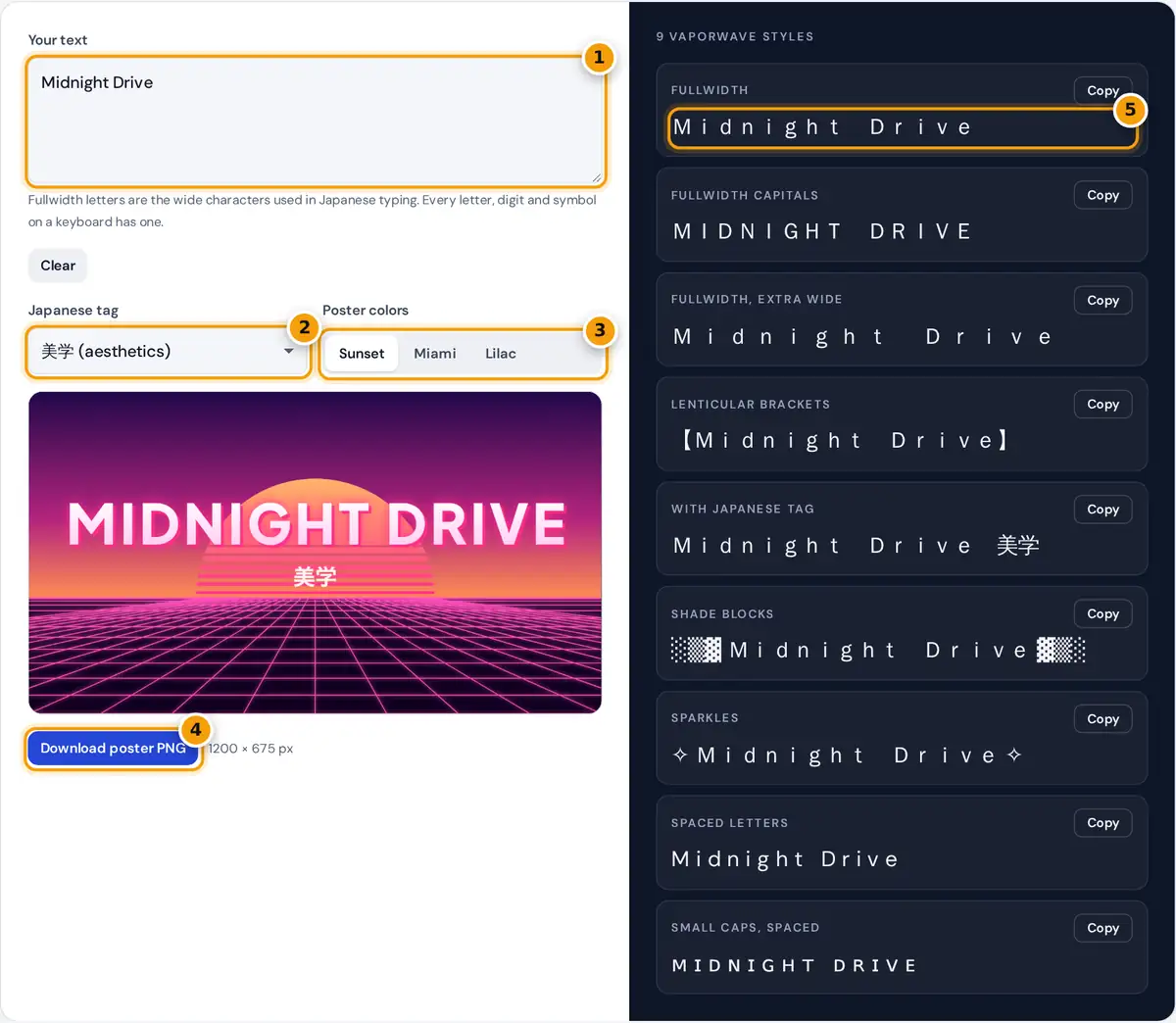The image size is (1176, 1023).
Task: Click the Spaced Letters Midnight Drive text
Action: [785, 859]
